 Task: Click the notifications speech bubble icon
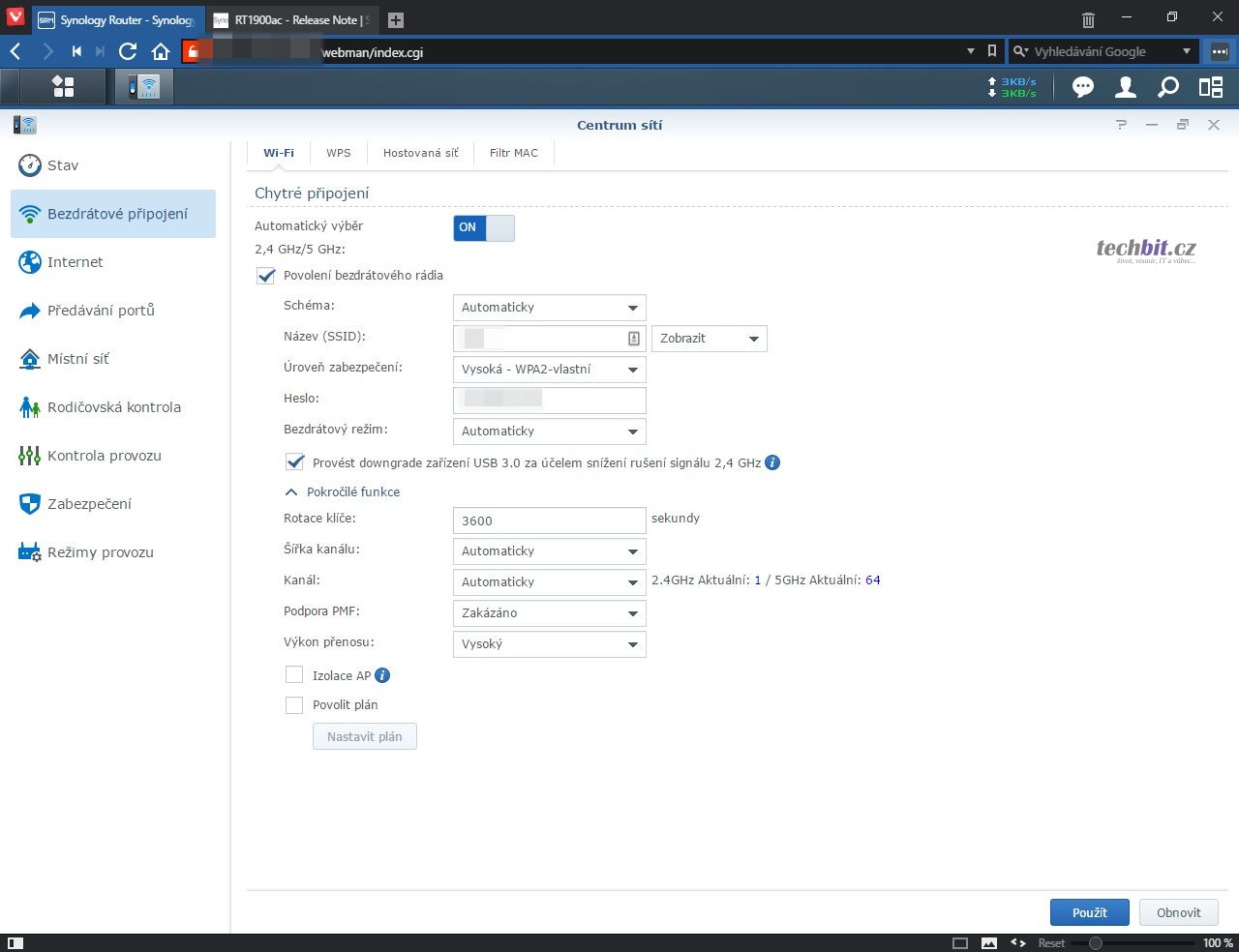tap(1082, 87)
